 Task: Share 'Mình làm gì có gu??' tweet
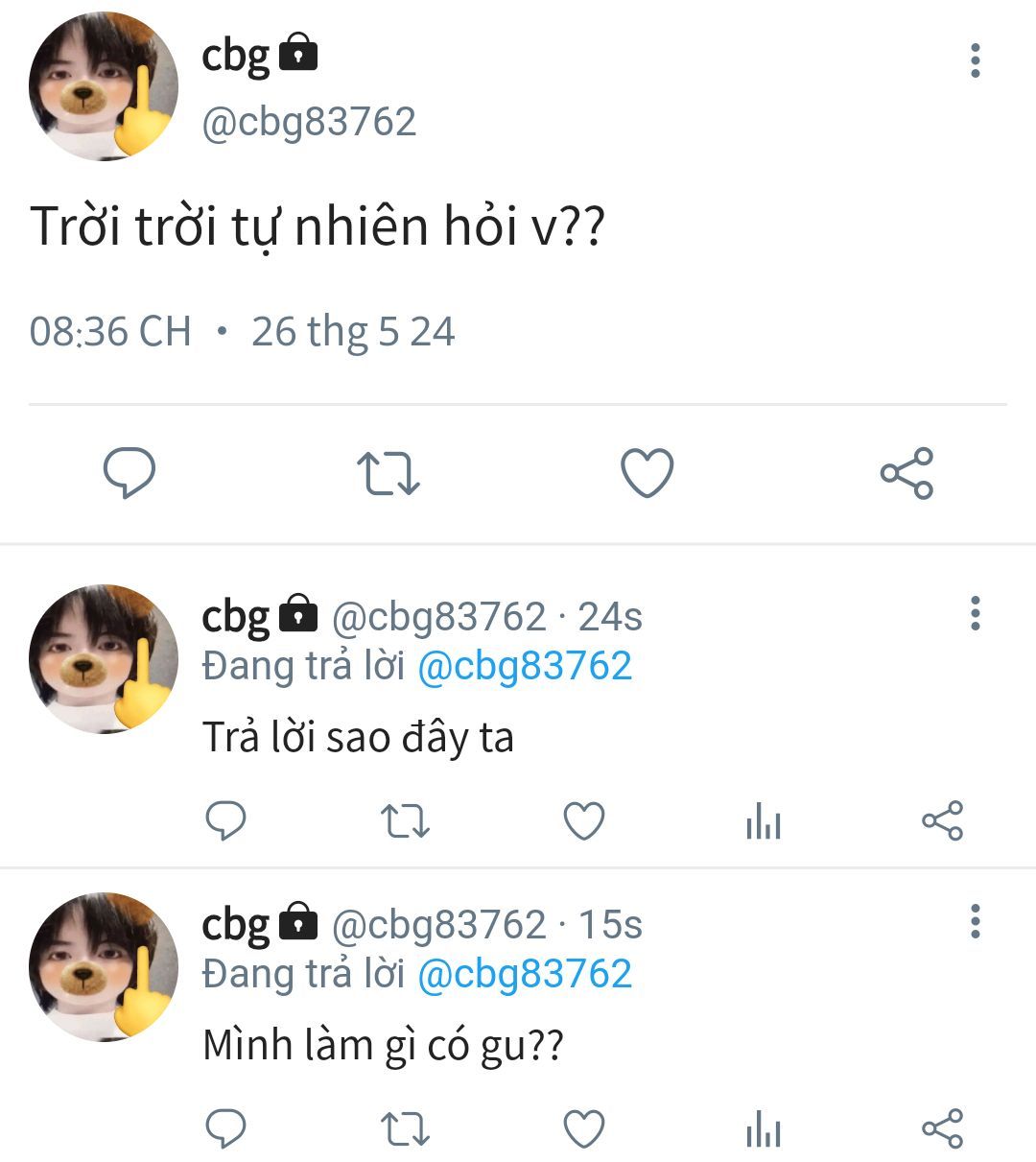coord(942,1129)
